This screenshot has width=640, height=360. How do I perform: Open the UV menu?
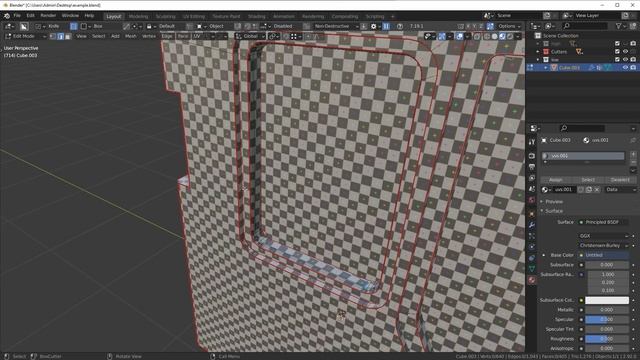[196, 36]
